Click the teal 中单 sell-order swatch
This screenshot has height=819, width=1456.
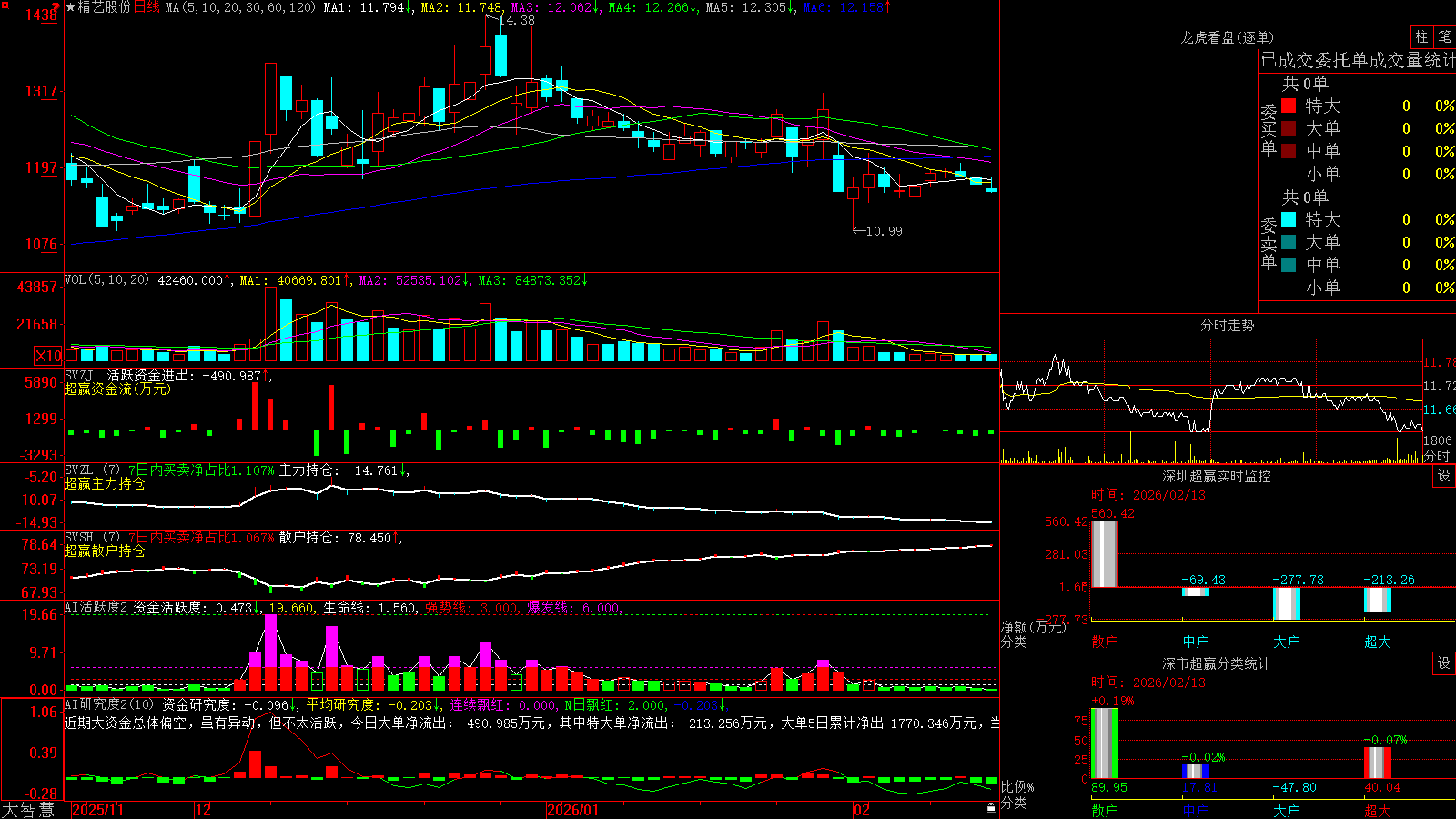point(1289,265)
